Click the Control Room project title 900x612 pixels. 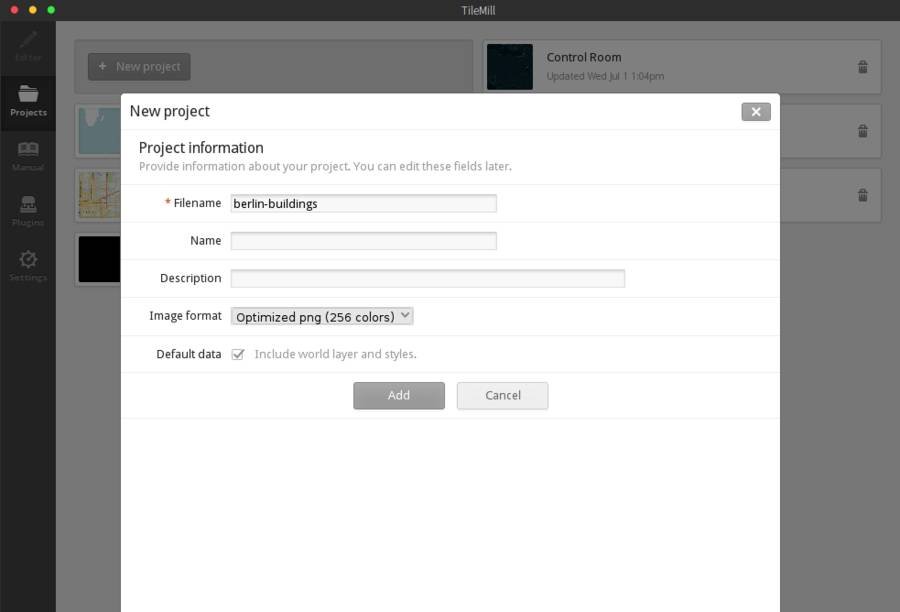pyautogui.click(x=583, y=58)
